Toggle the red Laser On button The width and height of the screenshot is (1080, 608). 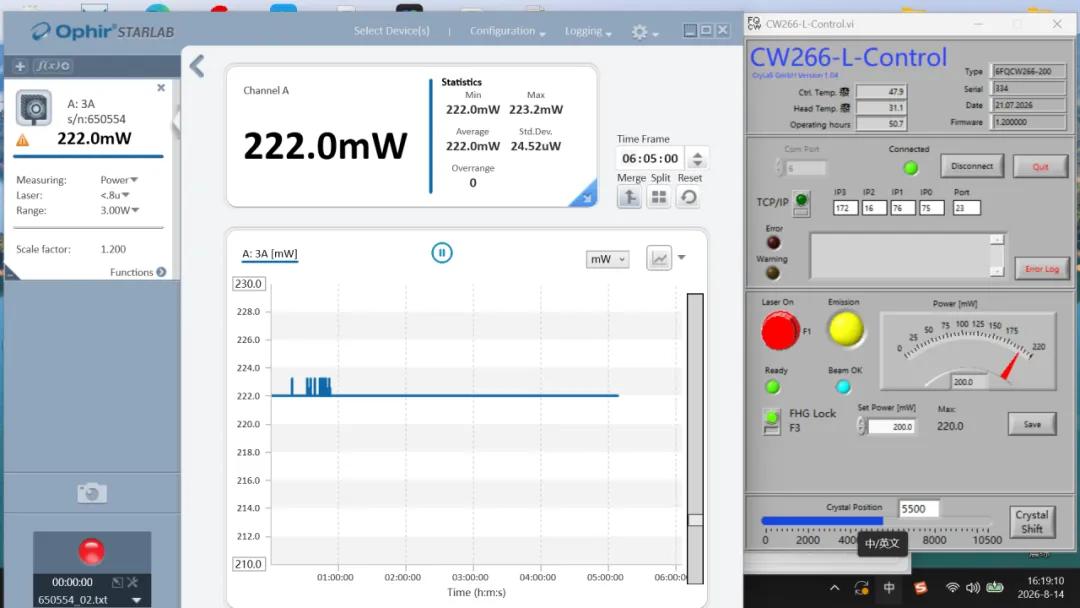780,331
